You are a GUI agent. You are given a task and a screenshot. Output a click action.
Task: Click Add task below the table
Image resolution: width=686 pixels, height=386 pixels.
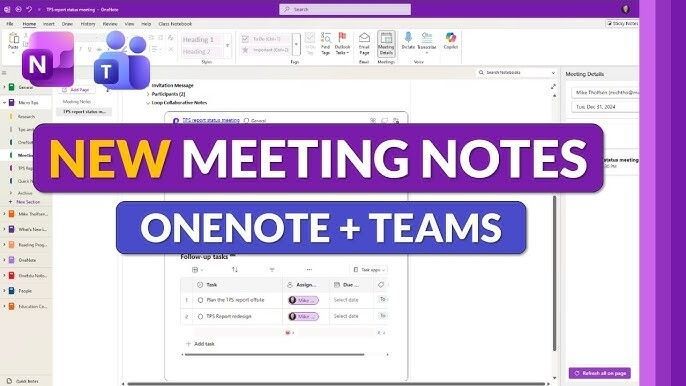[x=200, y=344]
